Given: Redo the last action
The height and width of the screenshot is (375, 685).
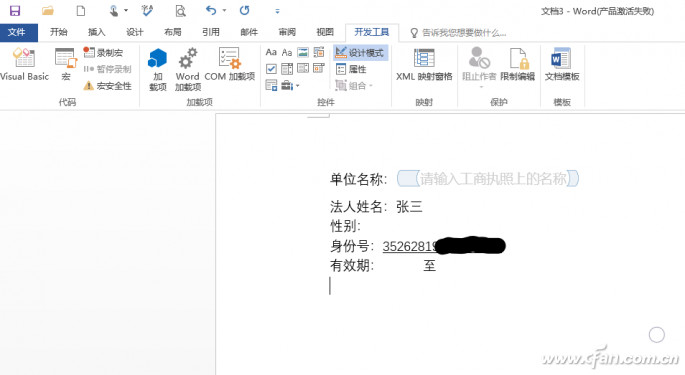Looking at the screenshot, I should tap(245, 10).
